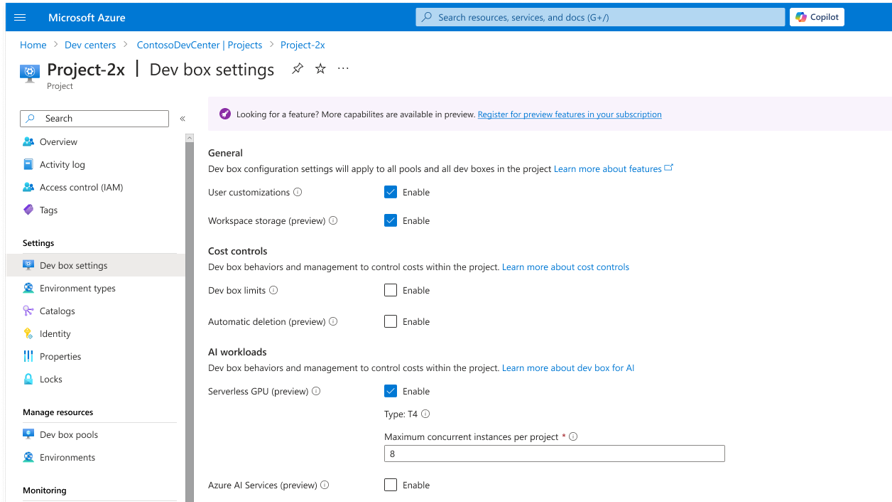The height and width of the screenshot is (502, 892).
Task: Click the info icon beside Type: T4
Action: (425, 414)
